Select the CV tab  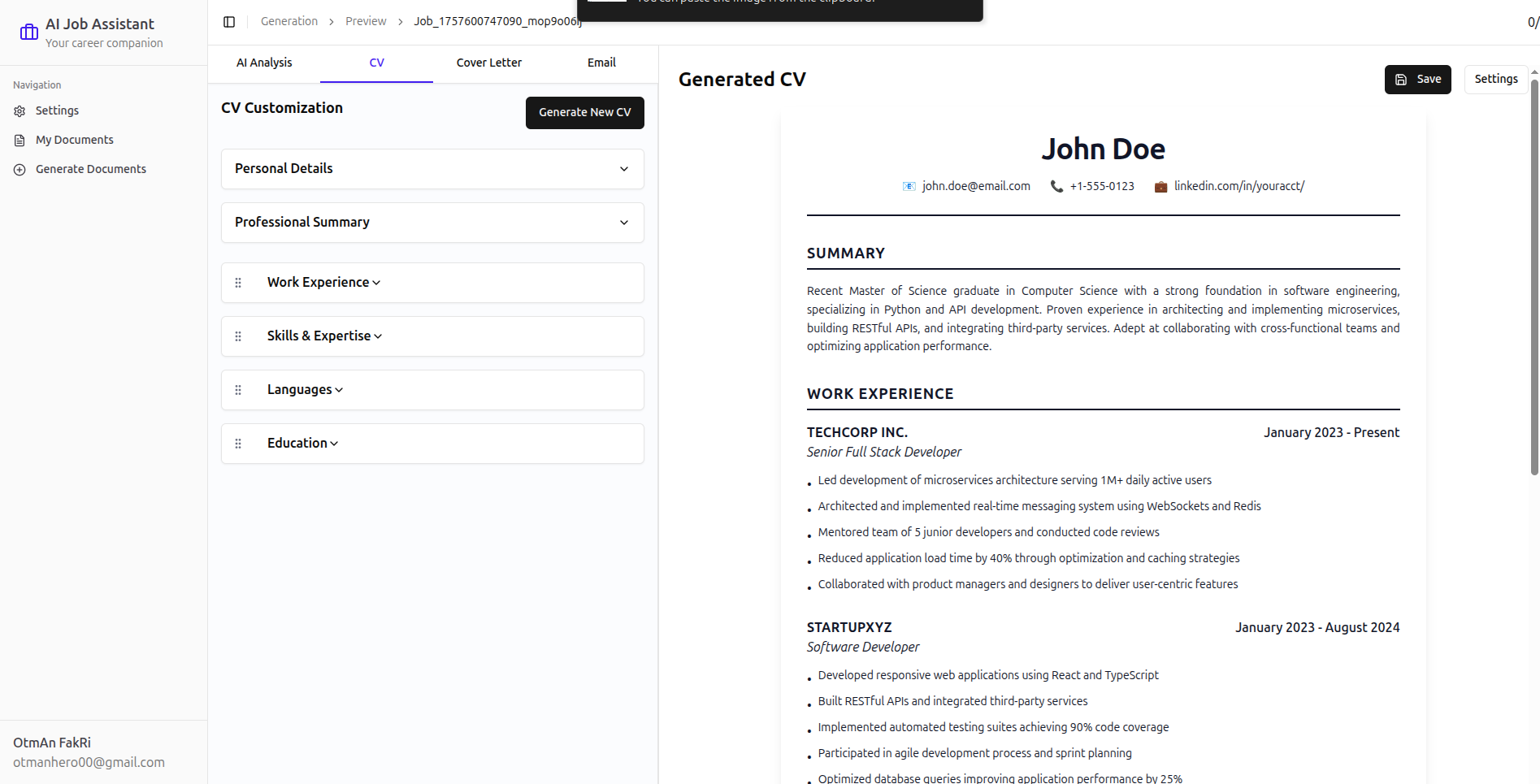tap(376, 63)
